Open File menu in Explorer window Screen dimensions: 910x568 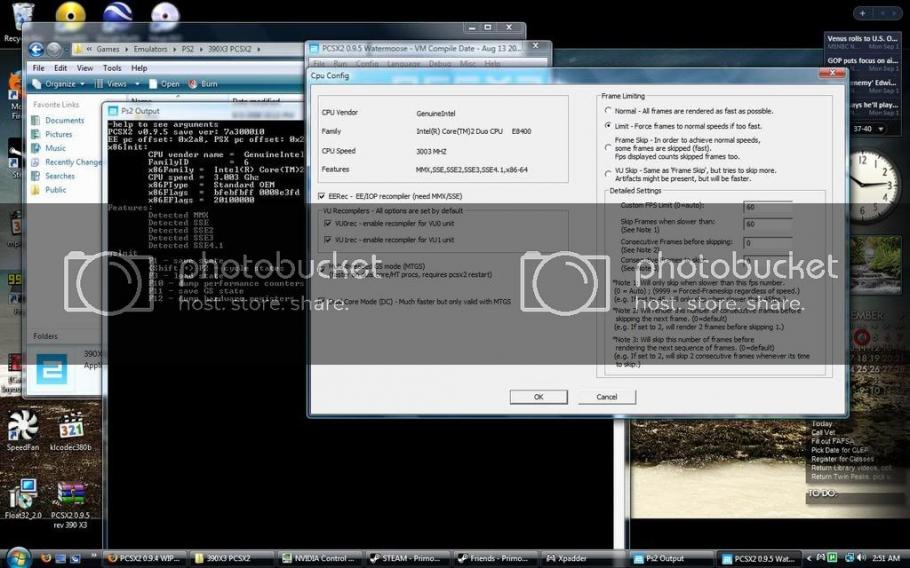coord(38,68)
